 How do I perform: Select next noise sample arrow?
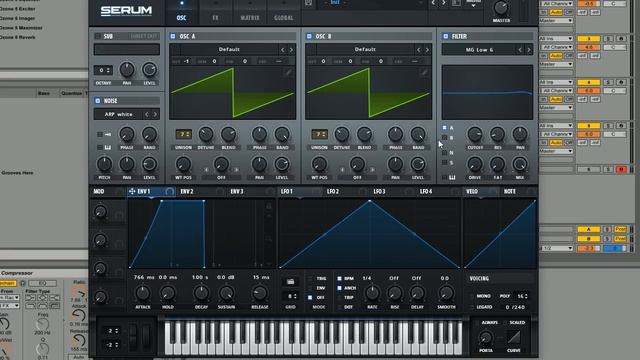click(155, 115)
